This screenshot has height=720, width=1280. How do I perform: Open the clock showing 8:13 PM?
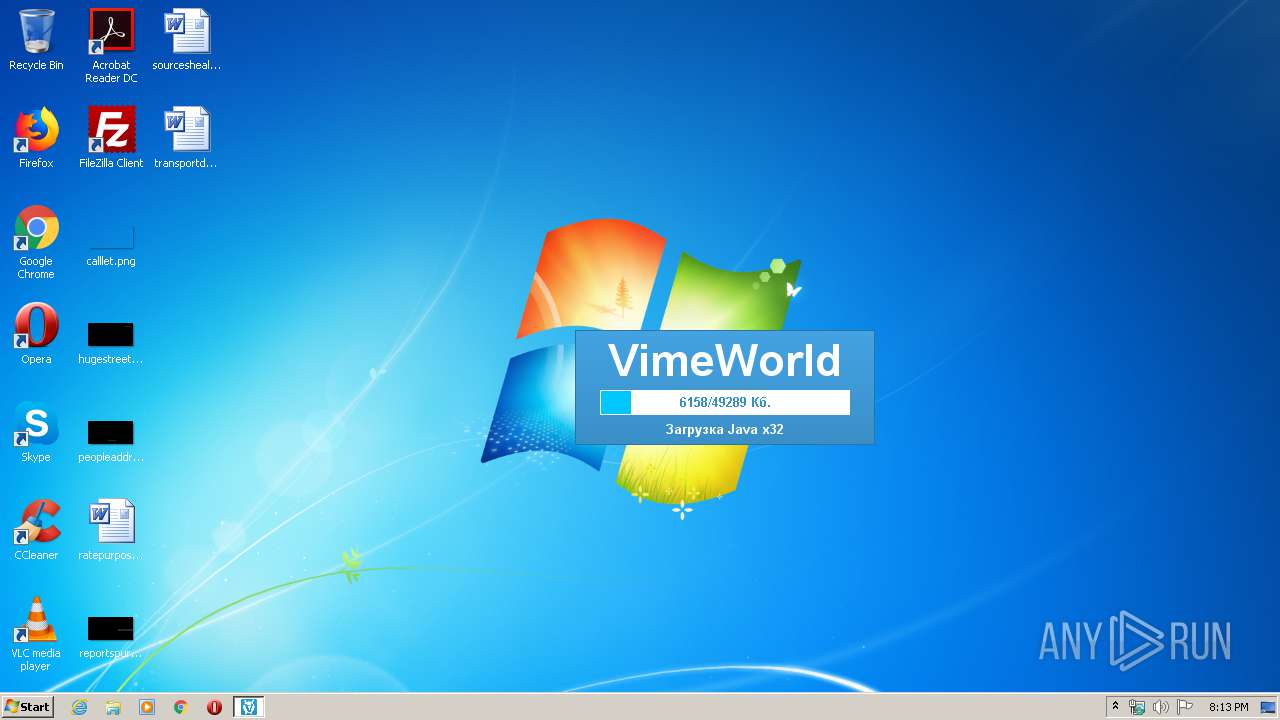pos(1228,707)
